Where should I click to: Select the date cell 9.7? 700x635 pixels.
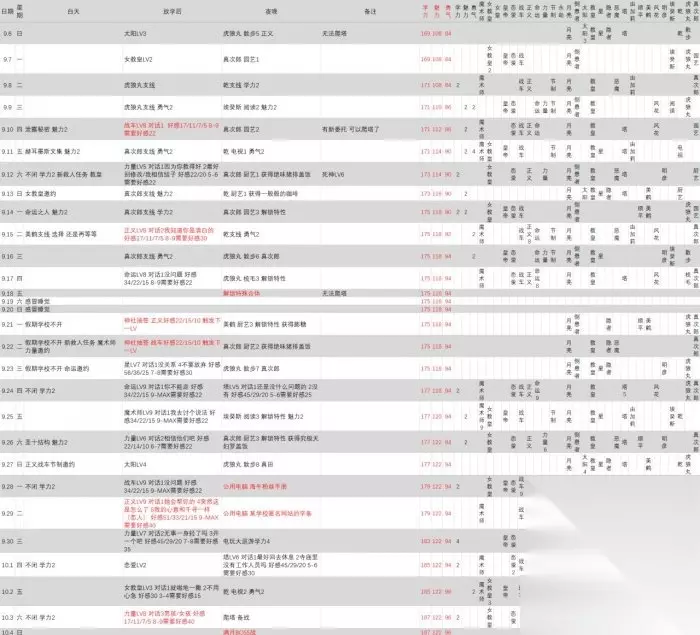click(x=7, y=59)
